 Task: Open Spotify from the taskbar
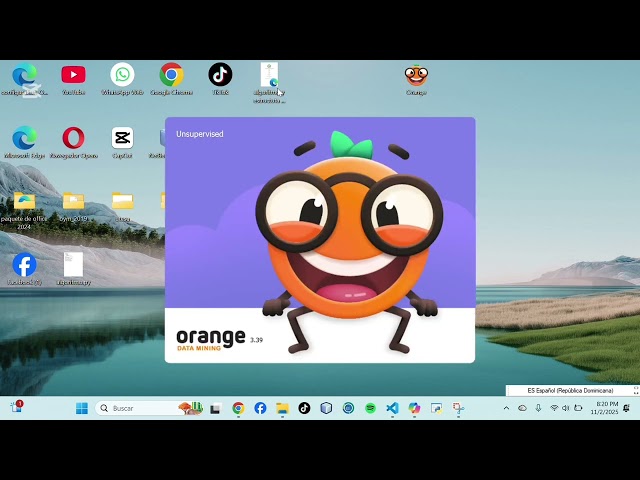pyautogui.click(x=370, y=408)
